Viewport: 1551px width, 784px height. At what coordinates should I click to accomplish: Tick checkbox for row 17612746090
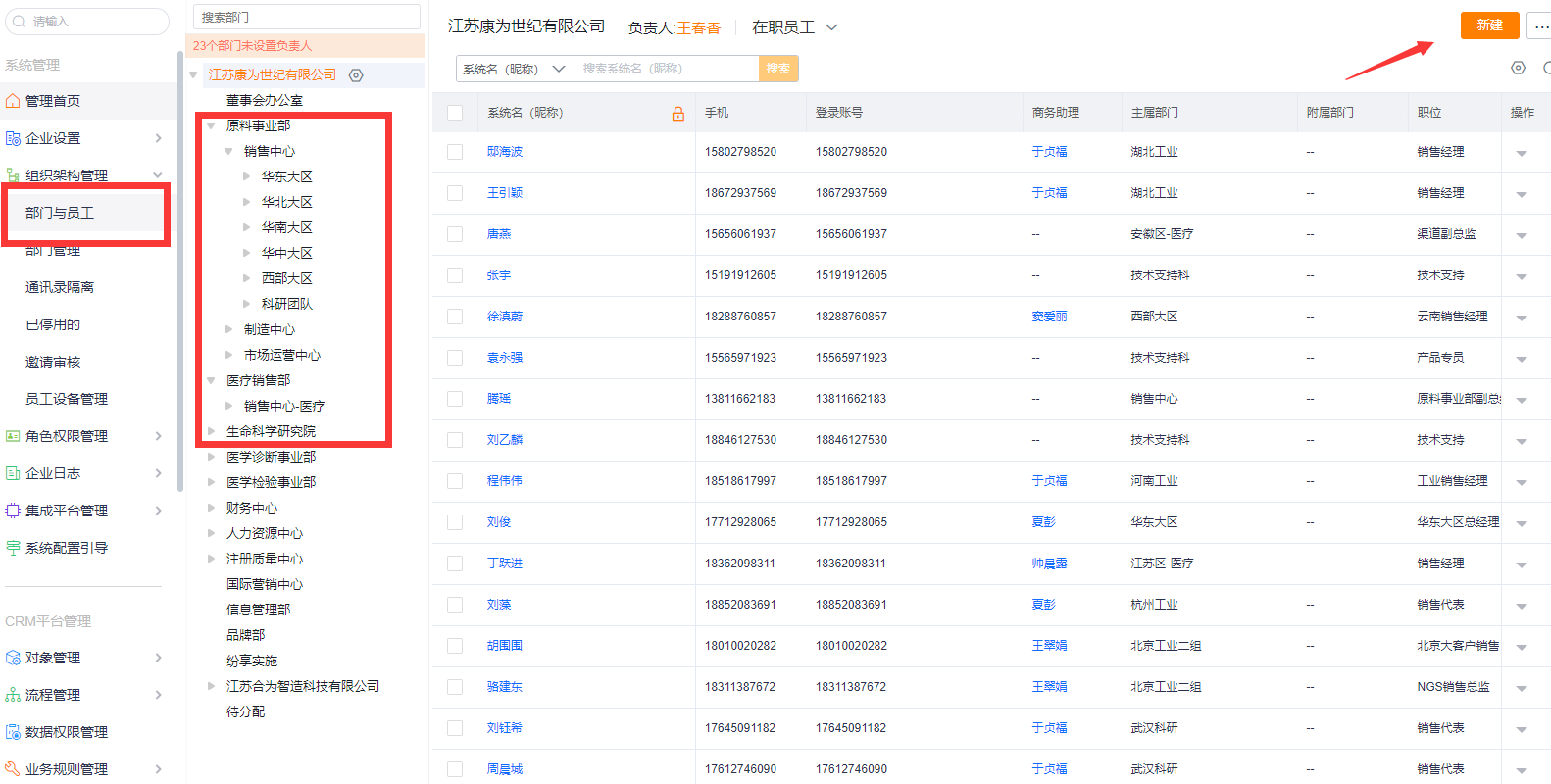[455, 769]
